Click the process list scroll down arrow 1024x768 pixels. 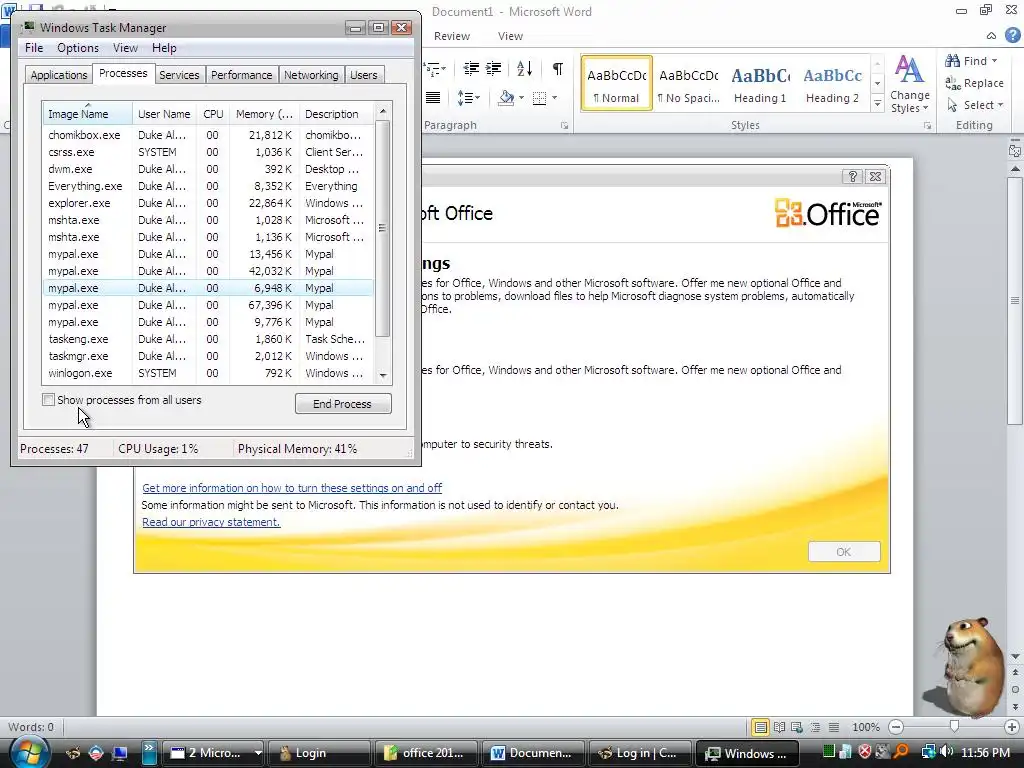click(383, 376)
